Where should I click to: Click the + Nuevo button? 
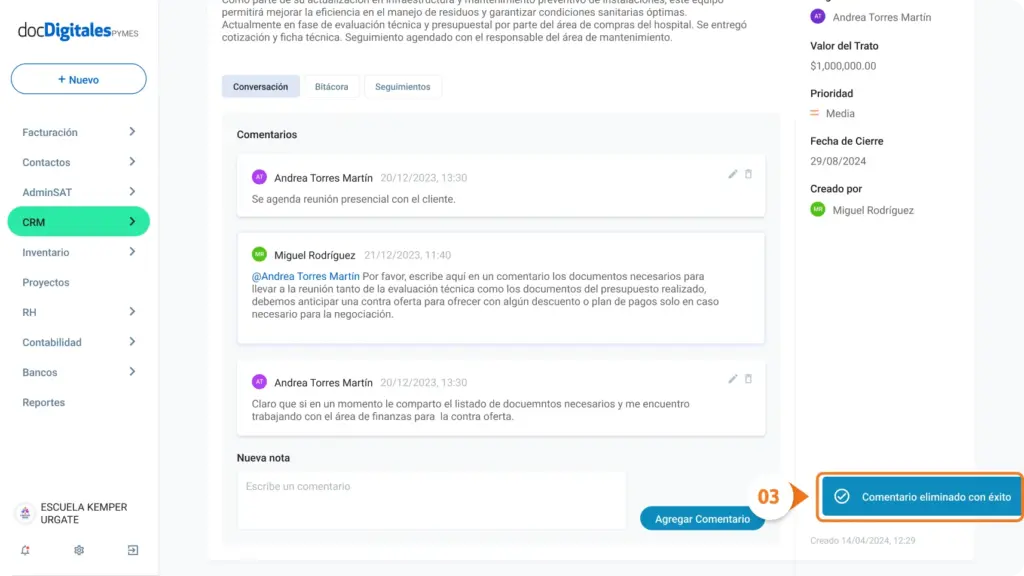point(78,79)
